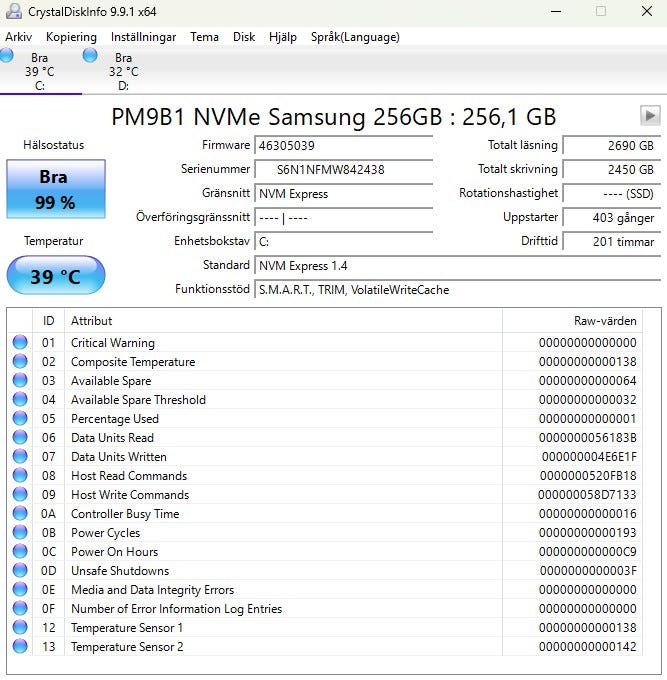667x680 pixels.
Task: Open the Kopiering menu
Action: click(71, 37)
